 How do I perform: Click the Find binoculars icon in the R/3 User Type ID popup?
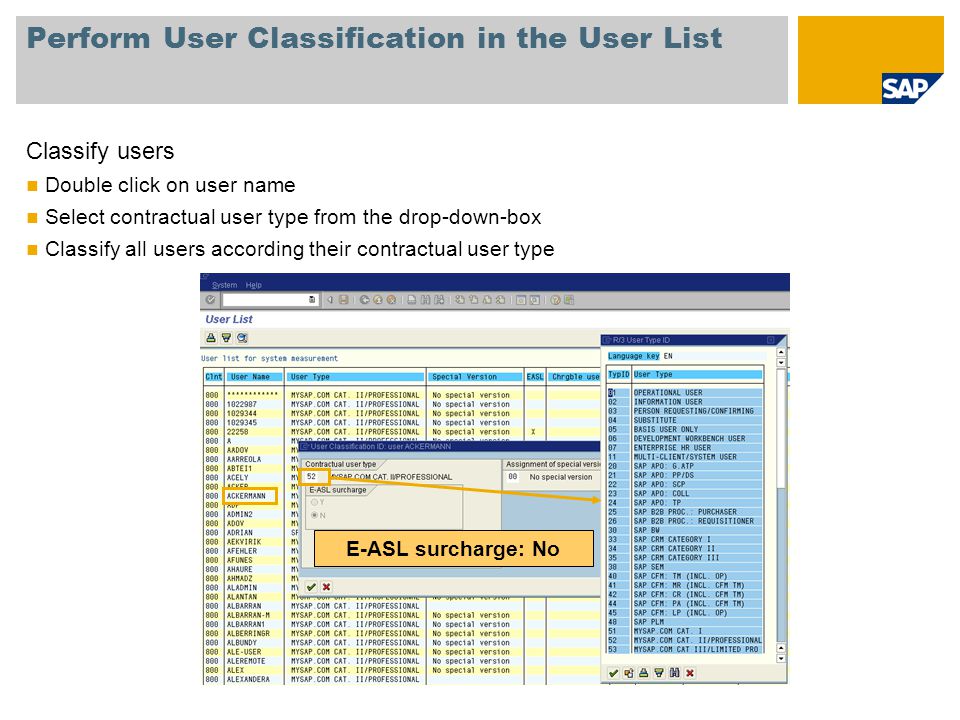(x=675, y=673)
